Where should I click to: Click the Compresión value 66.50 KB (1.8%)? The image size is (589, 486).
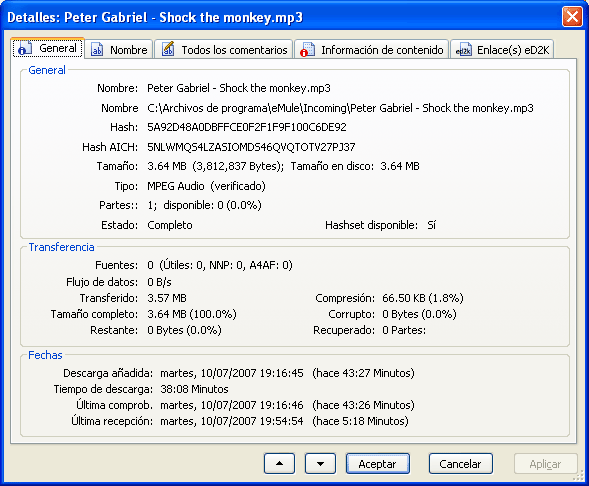(x=423, y=298)
